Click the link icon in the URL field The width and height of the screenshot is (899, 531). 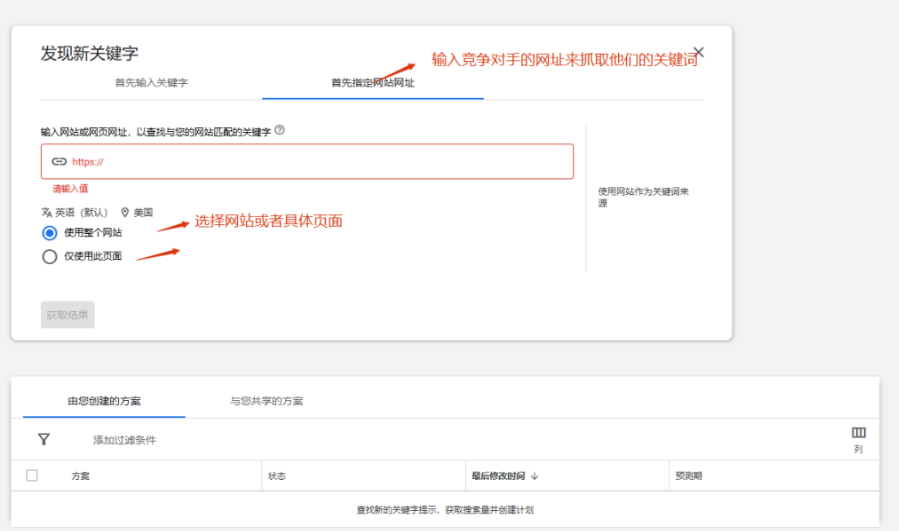pos(59,161)
